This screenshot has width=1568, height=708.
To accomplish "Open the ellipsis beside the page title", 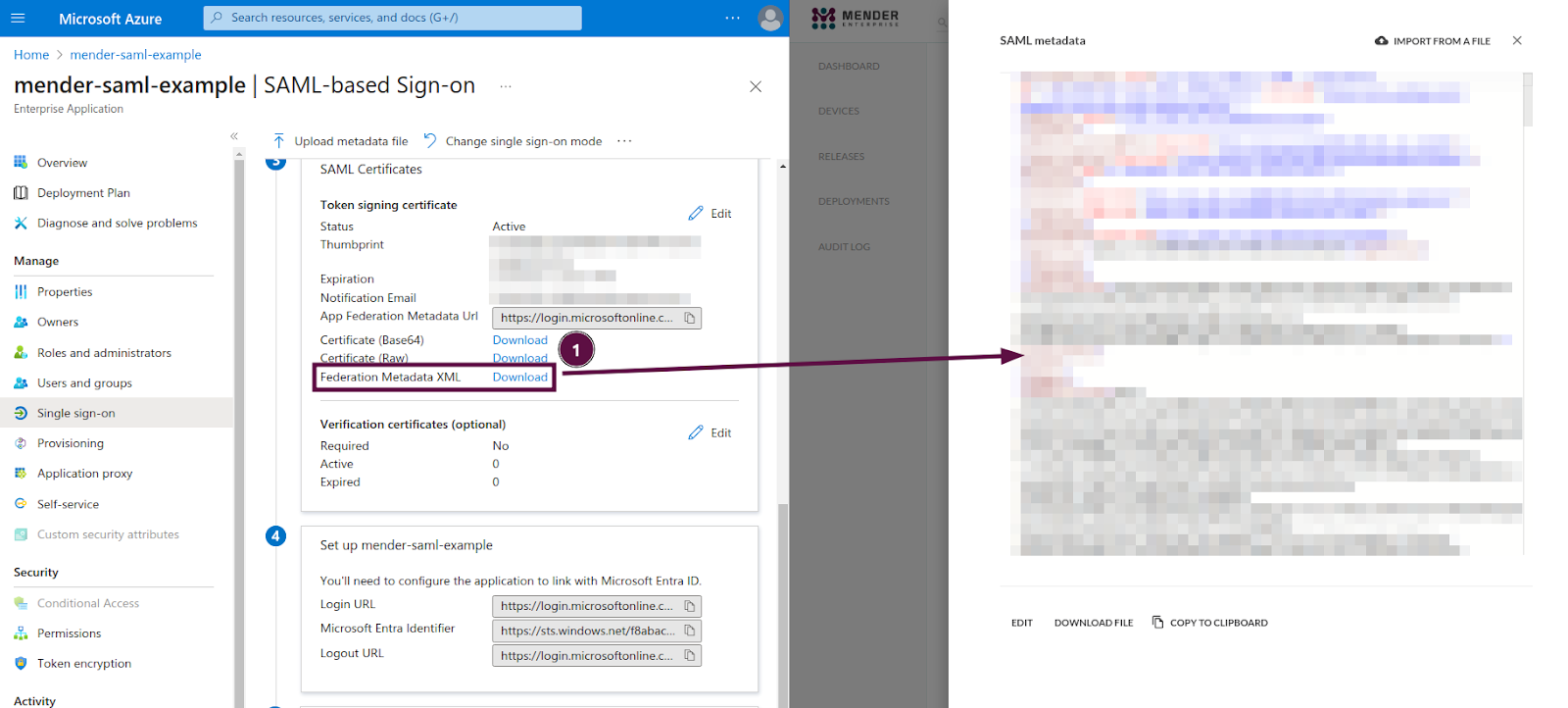I will click(506, 86).
